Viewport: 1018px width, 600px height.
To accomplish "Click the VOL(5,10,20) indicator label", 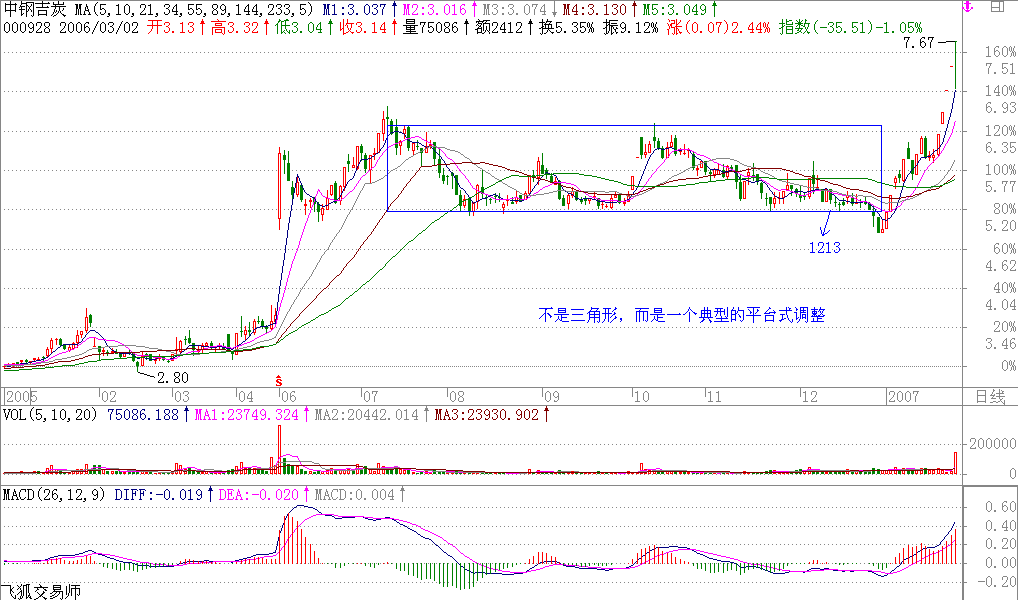I will pos(51,414).
